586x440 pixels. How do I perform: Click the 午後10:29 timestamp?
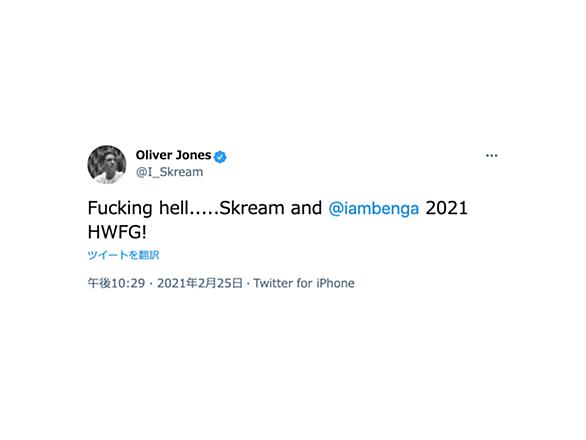[x=116, y=283]
